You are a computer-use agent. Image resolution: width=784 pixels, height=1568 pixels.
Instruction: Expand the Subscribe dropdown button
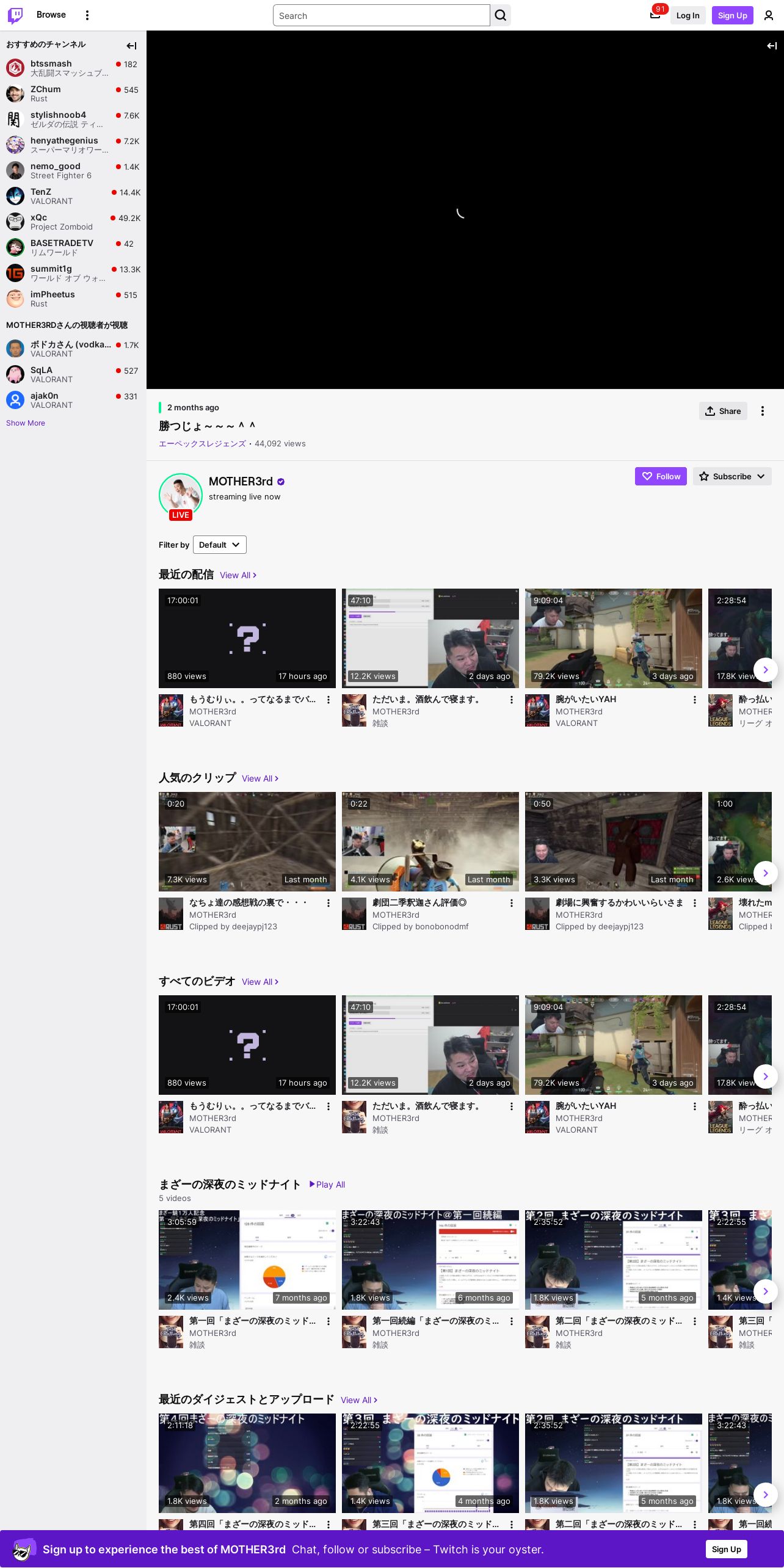coord(732,476)
